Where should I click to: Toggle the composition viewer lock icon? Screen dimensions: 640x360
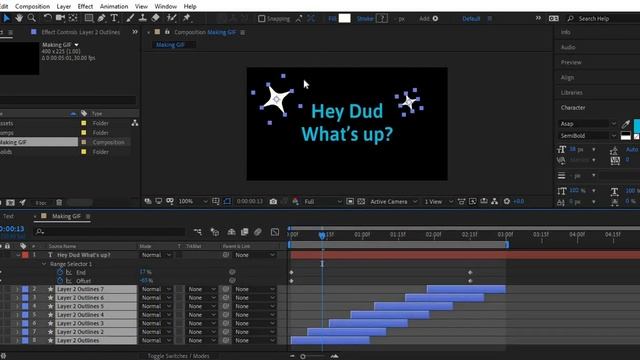click(x=167, y=32)
